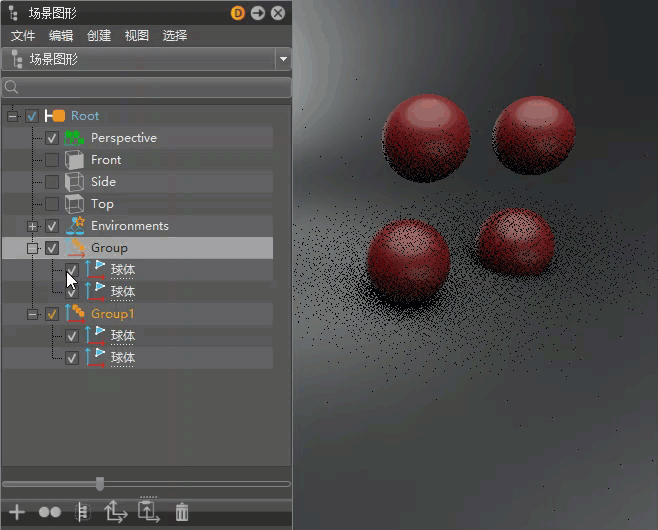Click the Top view cube icon
The width and height of the screenshot is (658, 530).
click(x=74, y=204)
